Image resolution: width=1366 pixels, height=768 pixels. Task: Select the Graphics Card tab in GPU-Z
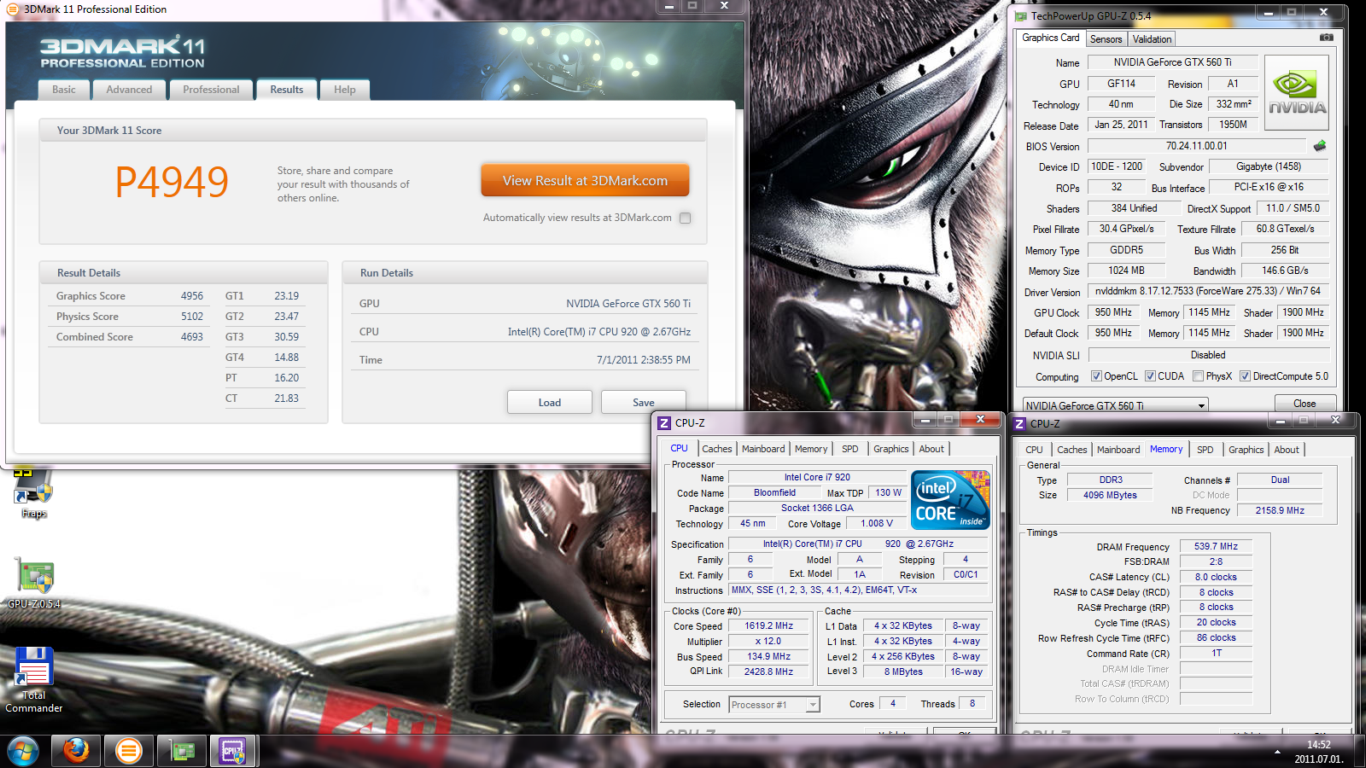[x=1050, y=38]
